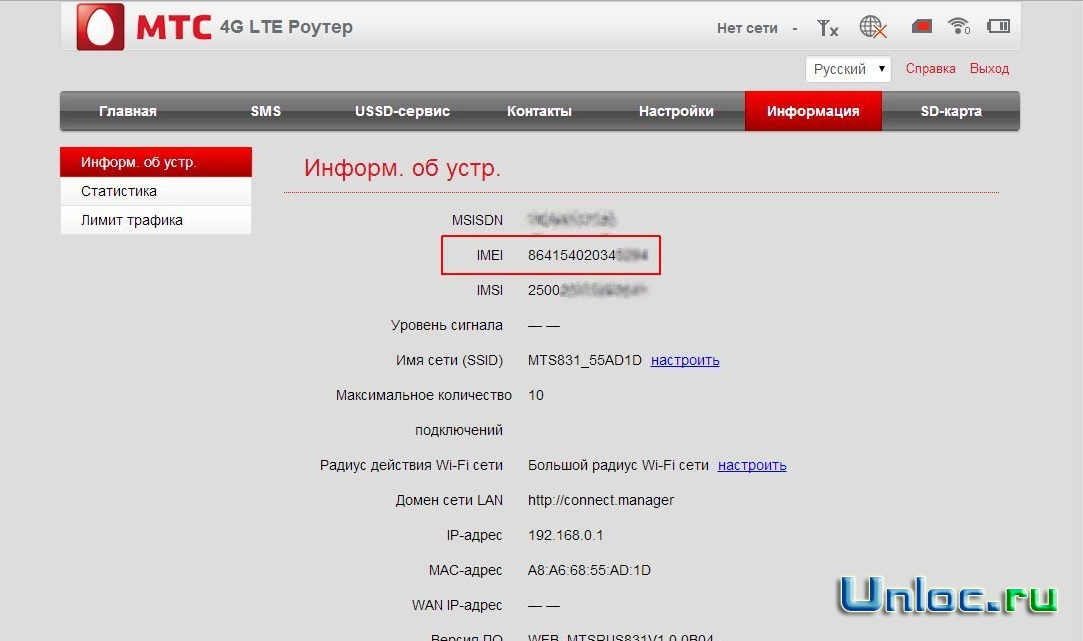Click the no-signal antenna icon
1083x641 pixels.
827,28
